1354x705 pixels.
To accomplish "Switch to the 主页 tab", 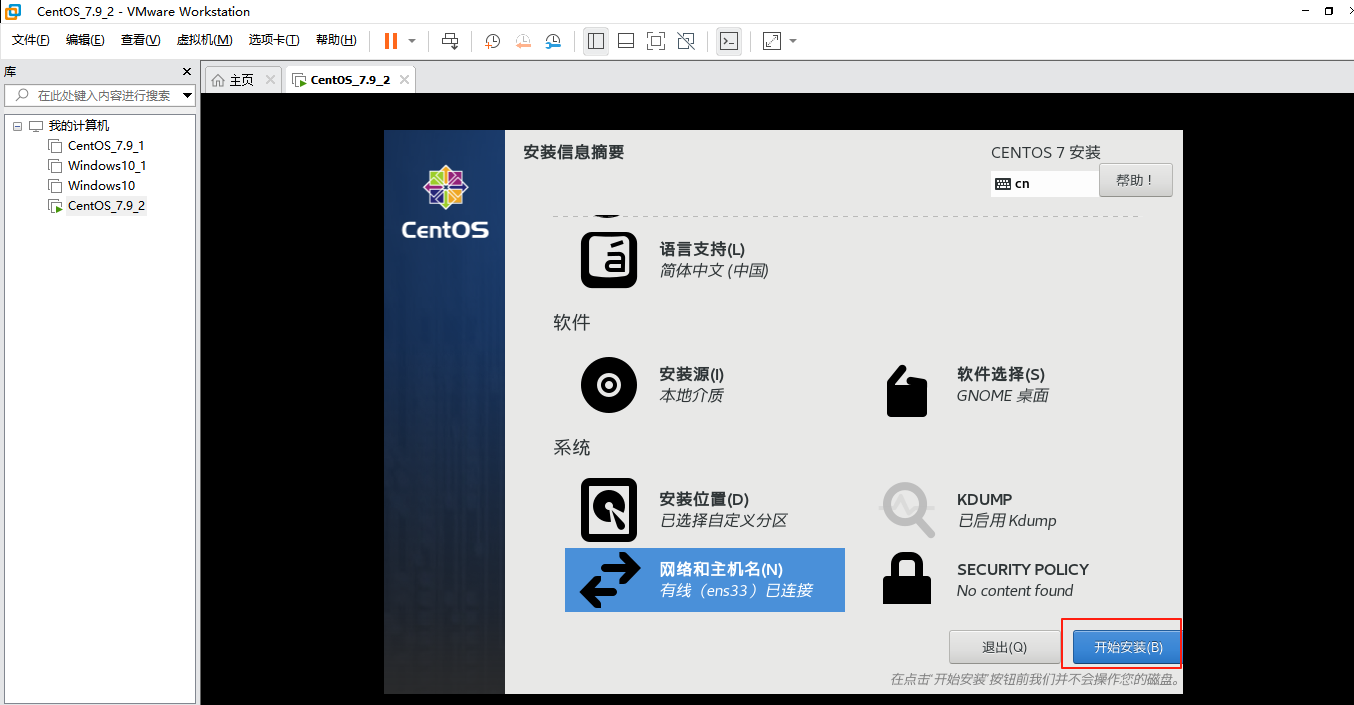I will pos(240,78).
